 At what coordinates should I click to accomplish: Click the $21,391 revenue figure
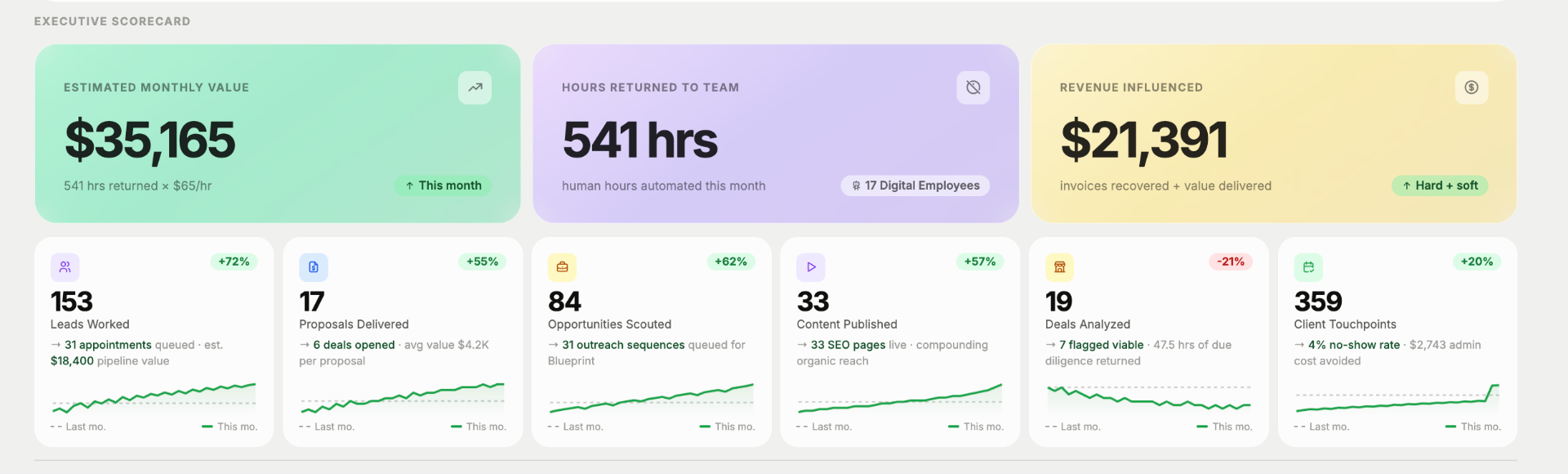click(1143, 140)
